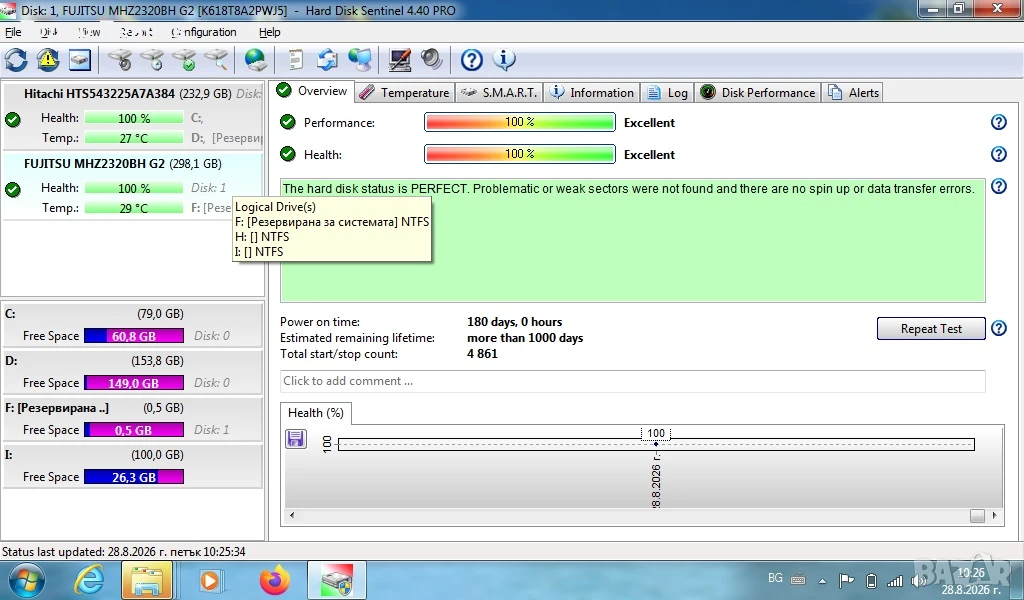
Task: Click help icon beside status text box
Action: click(x=999, y=186)
